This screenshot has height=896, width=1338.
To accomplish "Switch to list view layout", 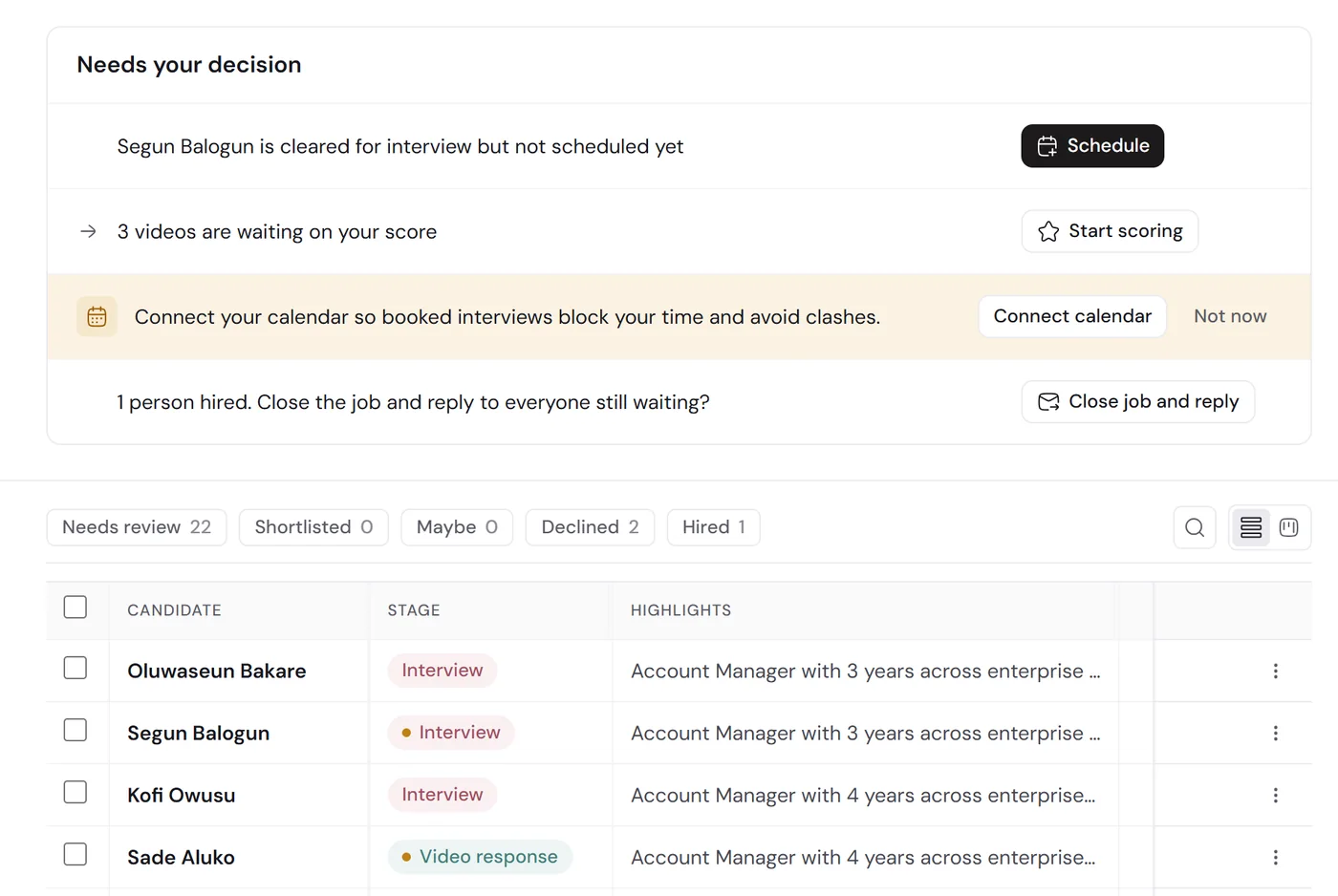I will (x=1251, y=527).
